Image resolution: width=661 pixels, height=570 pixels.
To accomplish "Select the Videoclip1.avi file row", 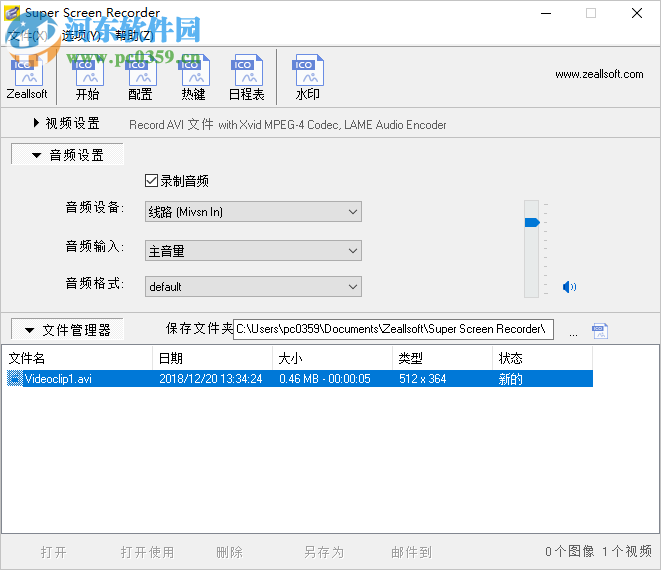I will coord(300,378).
